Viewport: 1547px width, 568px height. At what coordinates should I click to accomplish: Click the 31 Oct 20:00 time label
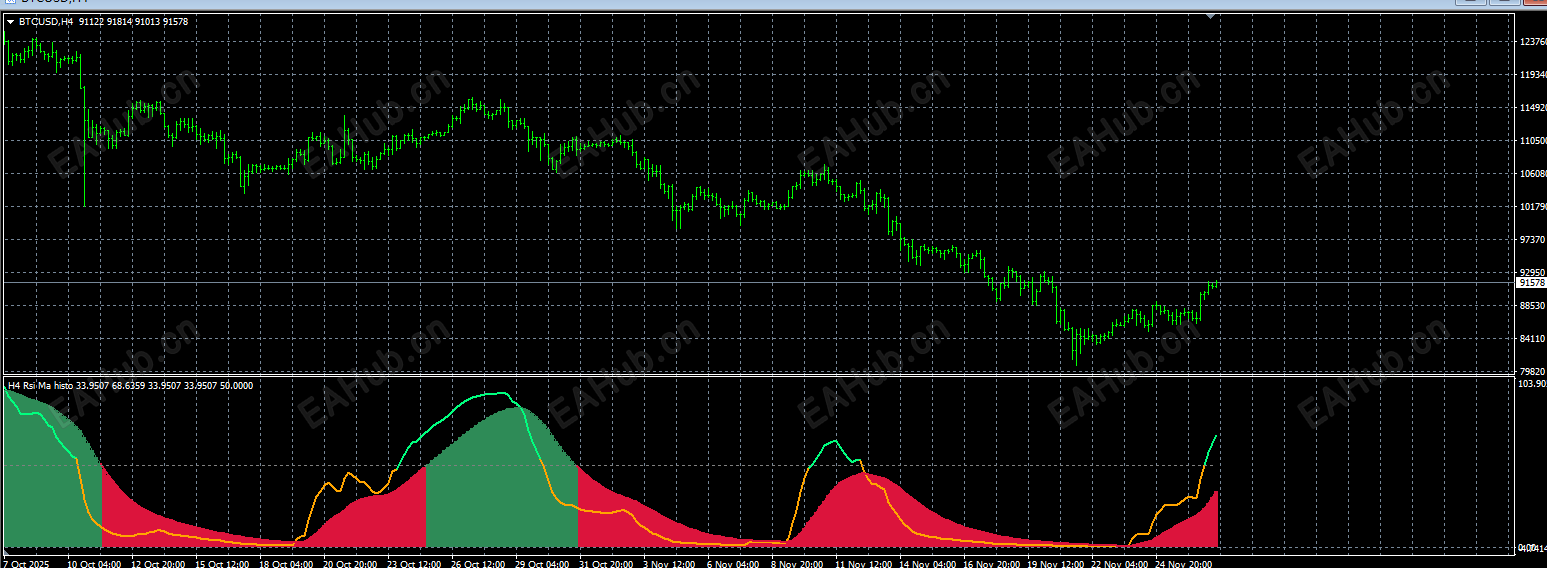click(607, 563)
